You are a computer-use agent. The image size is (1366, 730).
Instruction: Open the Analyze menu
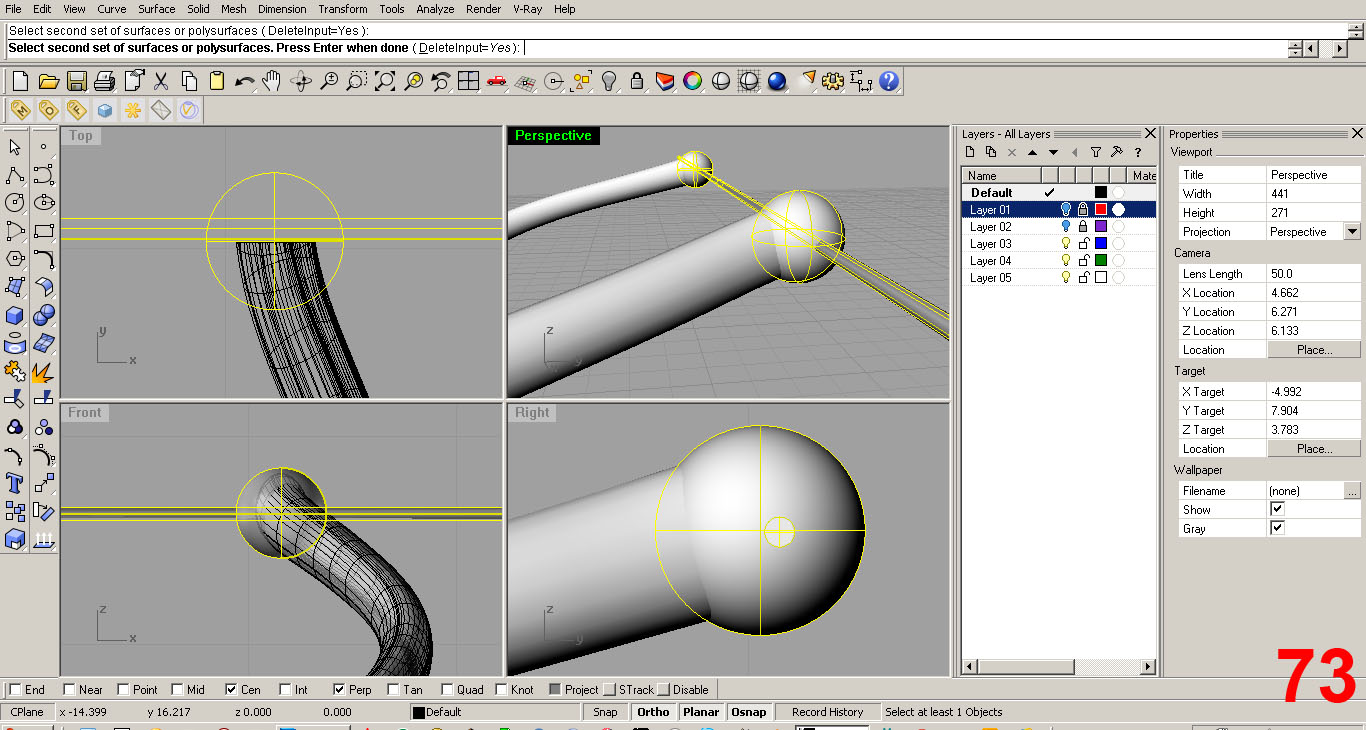pos(435,9)
